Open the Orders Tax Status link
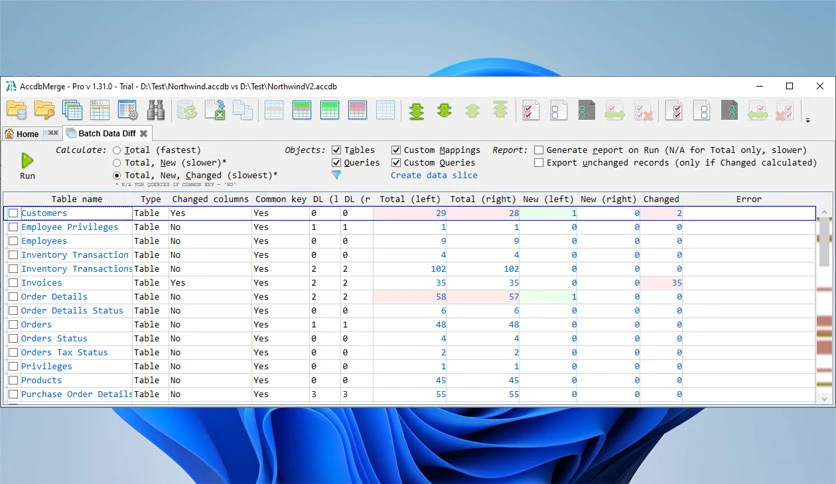This screenshot has height=484, width=836. pyautogui.click(x=64, y=352)
